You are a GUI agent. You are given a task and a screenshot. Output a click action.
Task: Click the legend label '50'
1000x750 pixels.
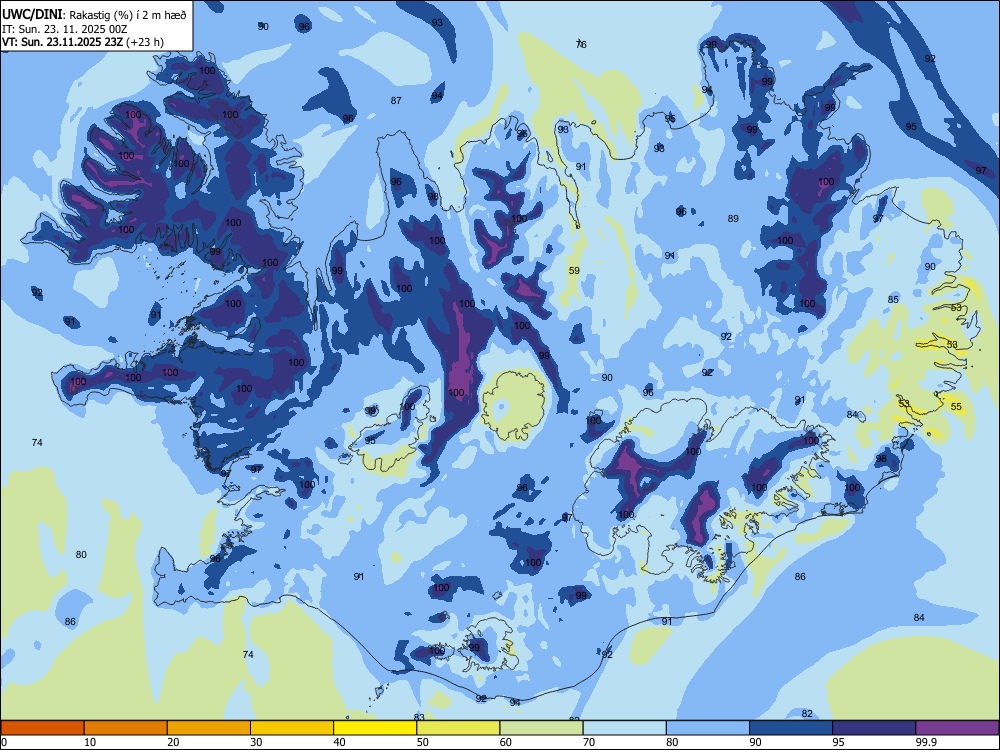(x=423, y=742)
